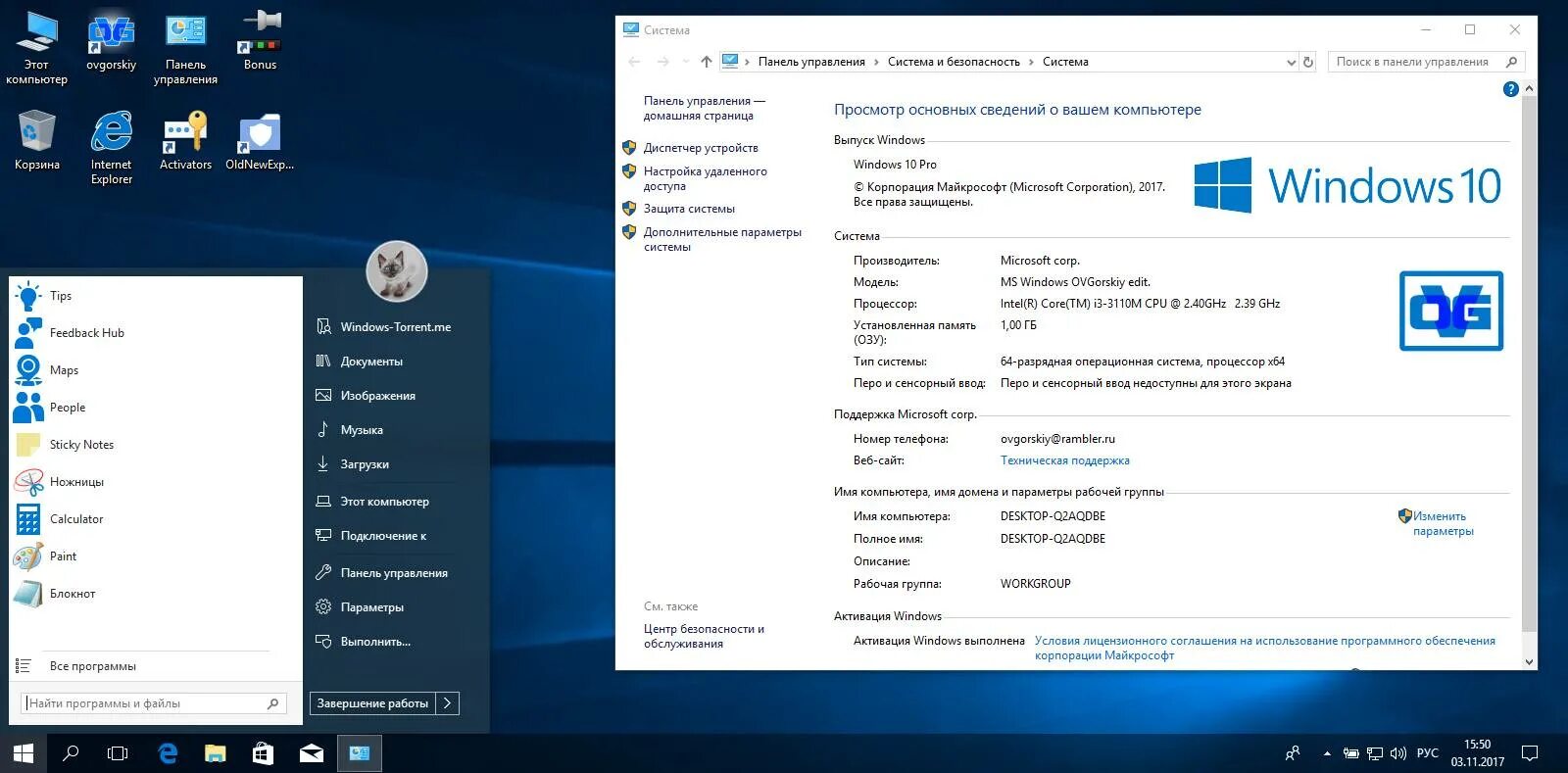Open Дополнительные параметры системы link
This screenshot has height=773, width=1568.
[722, 239]
